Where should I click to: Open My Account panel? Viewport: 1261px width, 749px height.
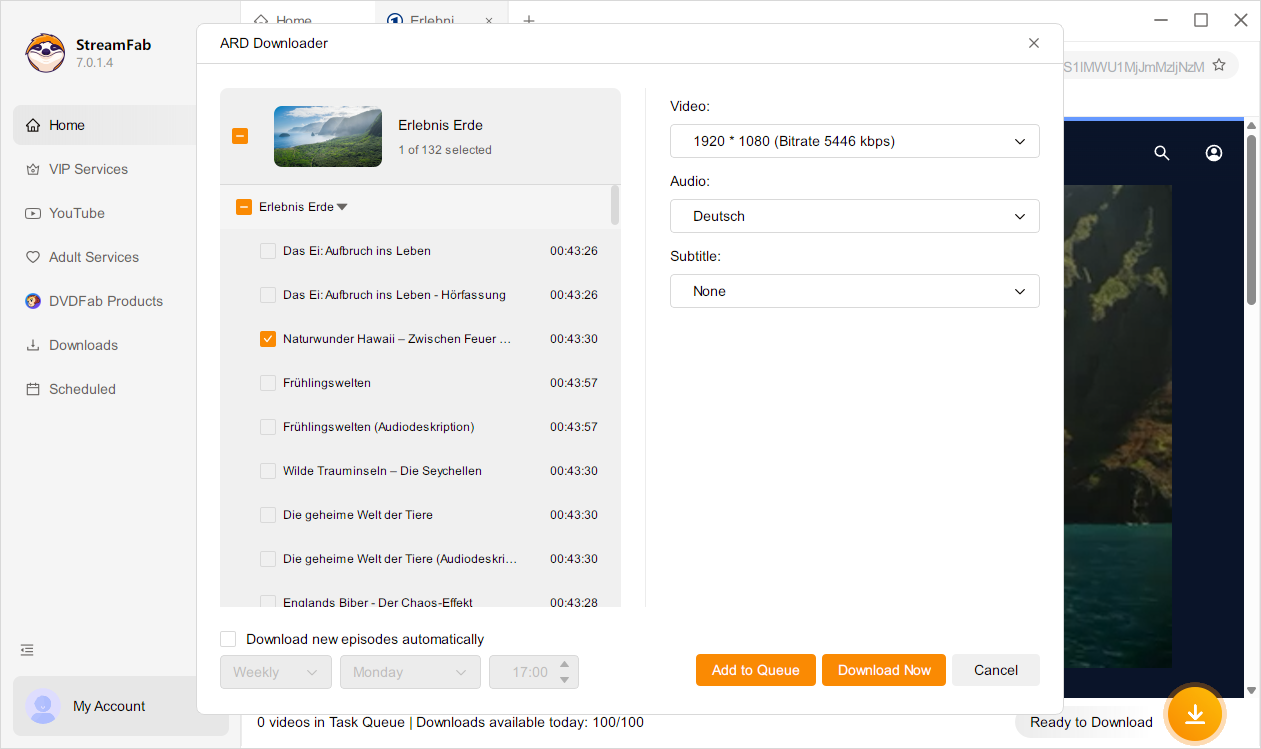108,706
